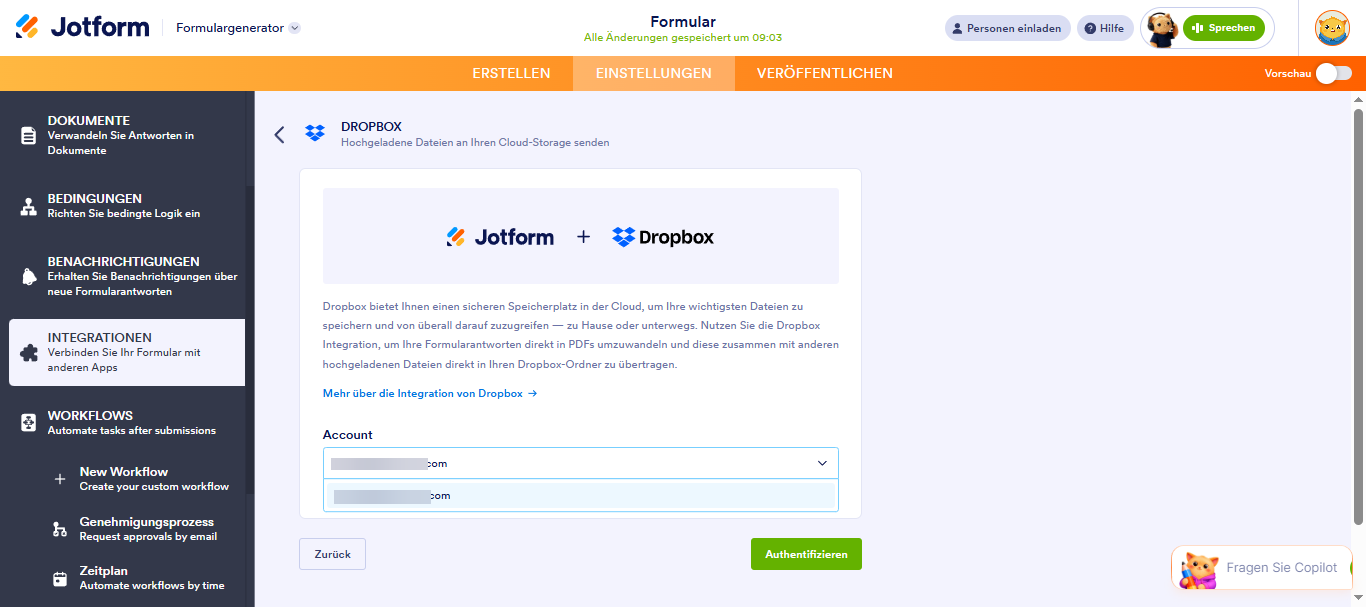
Task: Click the Jotform logo
Action: point(82,27)
